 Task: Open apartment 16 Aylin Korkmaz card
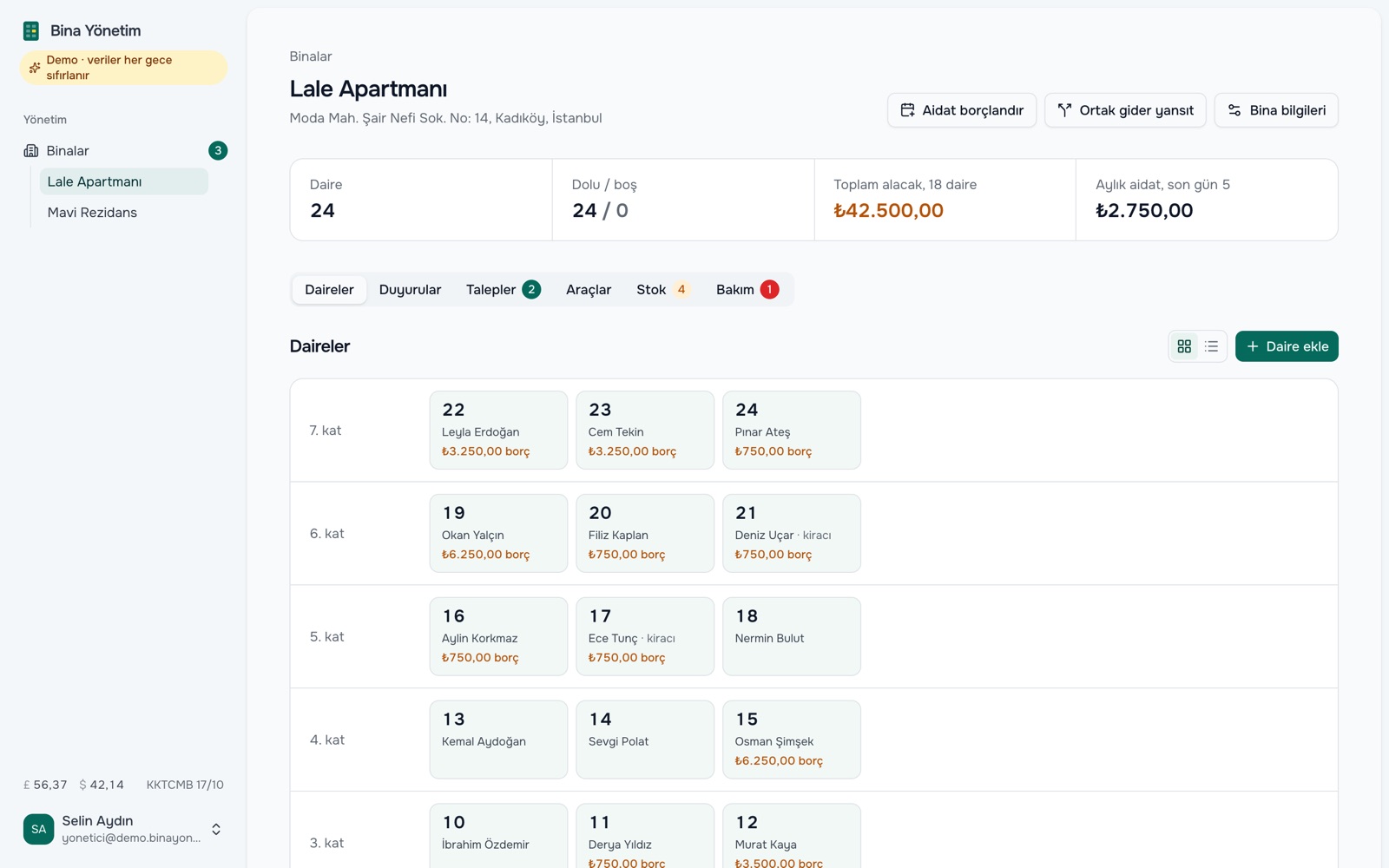(x=498, y=636)
